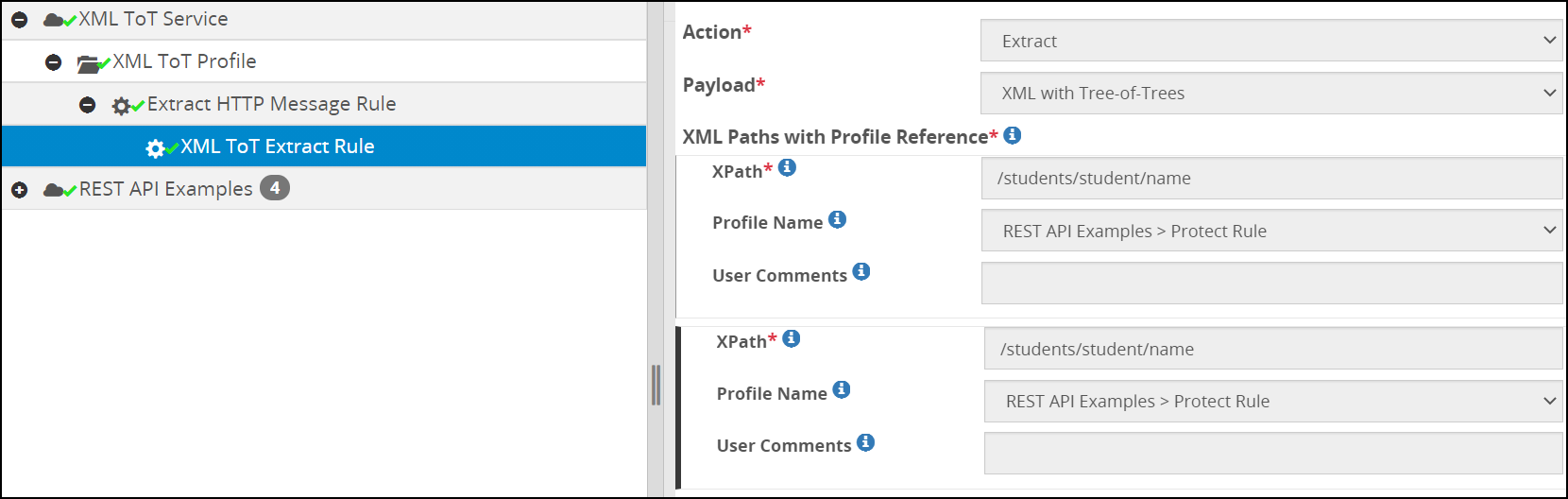Click info icon beside second Profile Name label
1568x499 pixels.
841,389
